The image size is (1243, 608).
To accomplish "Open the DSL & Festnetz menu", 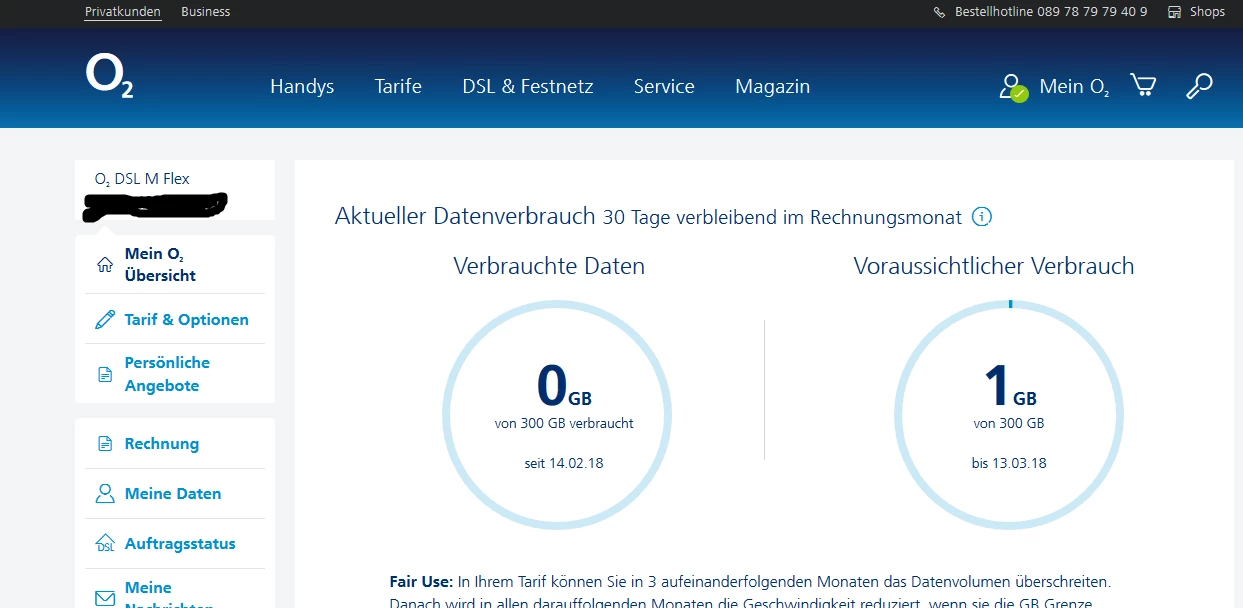I will pos(528,87).
